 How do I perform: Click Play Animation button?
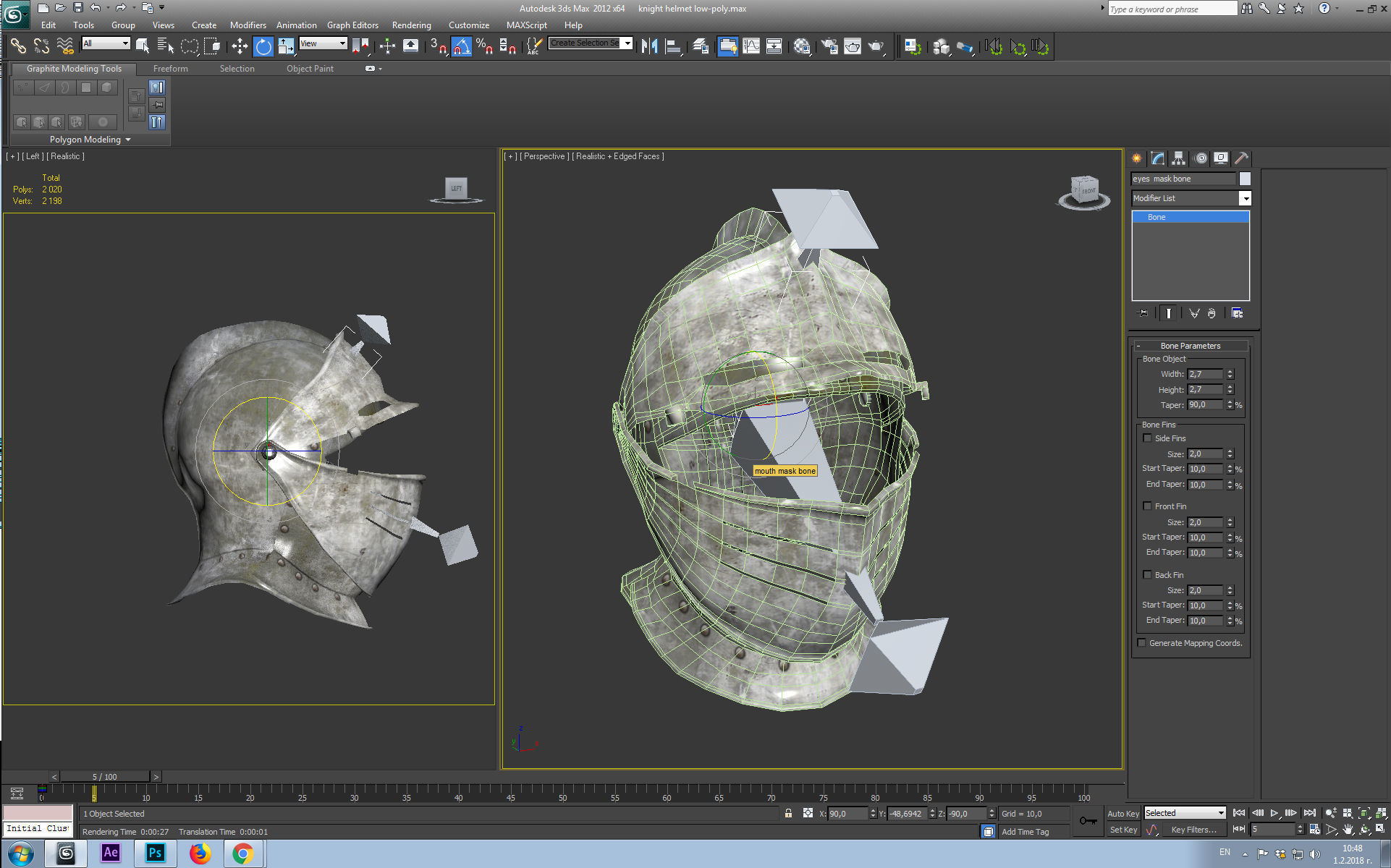click(1274, 814)
